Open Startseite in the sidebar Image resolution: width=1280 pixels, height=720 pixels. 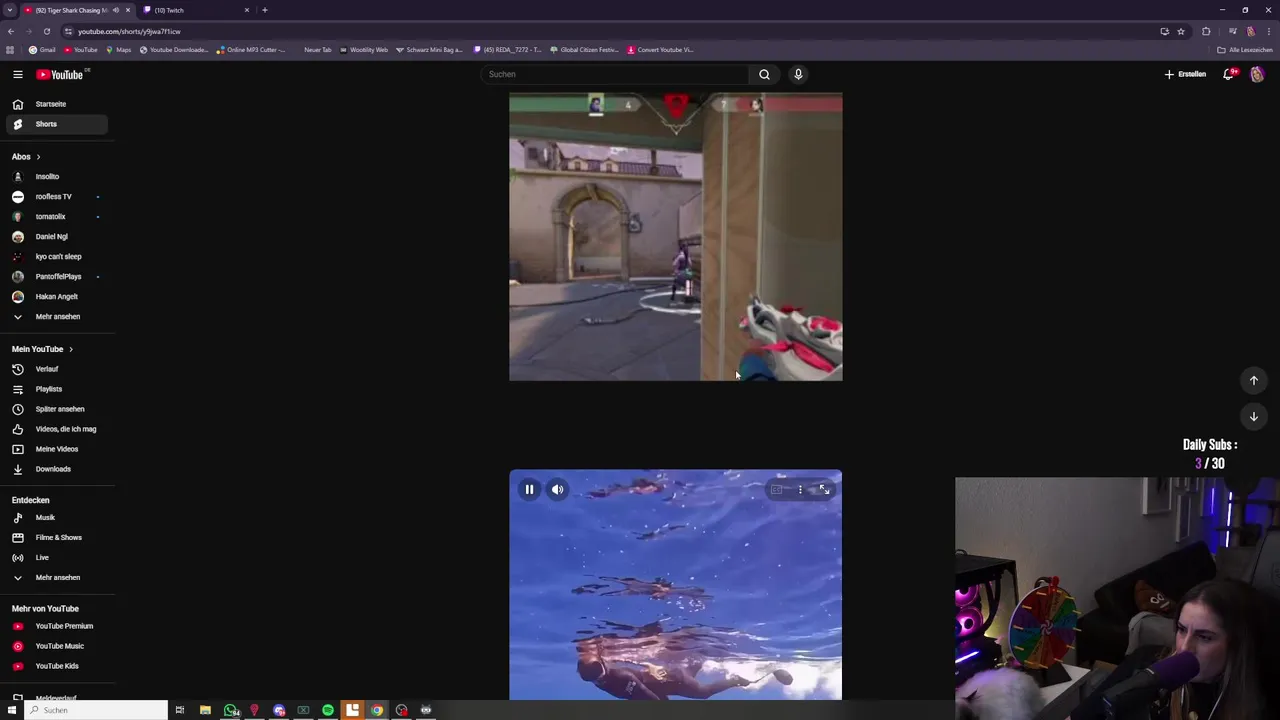57,104
